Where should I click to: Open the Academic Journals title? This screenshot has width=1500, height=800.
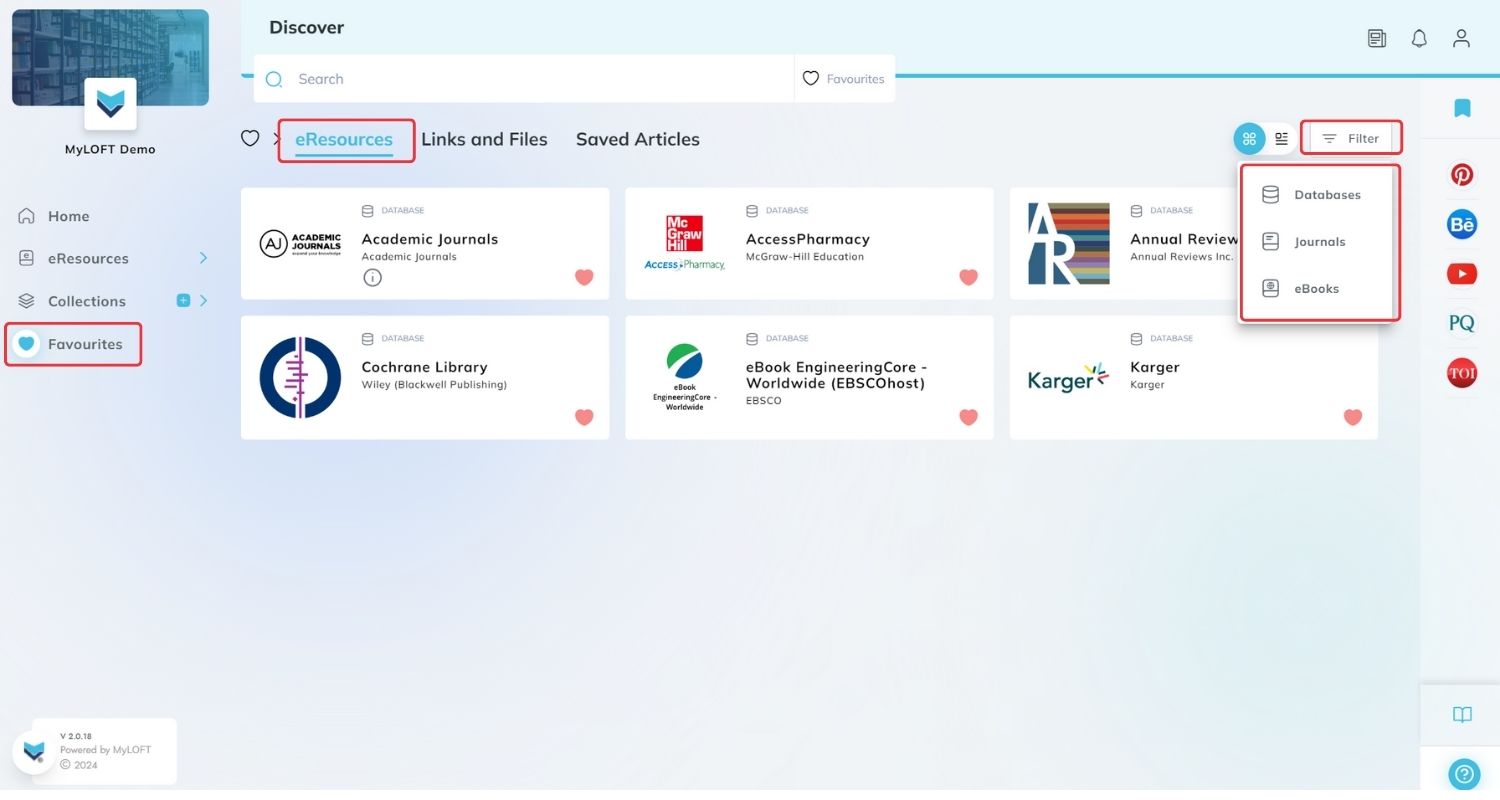pos(429,239)
